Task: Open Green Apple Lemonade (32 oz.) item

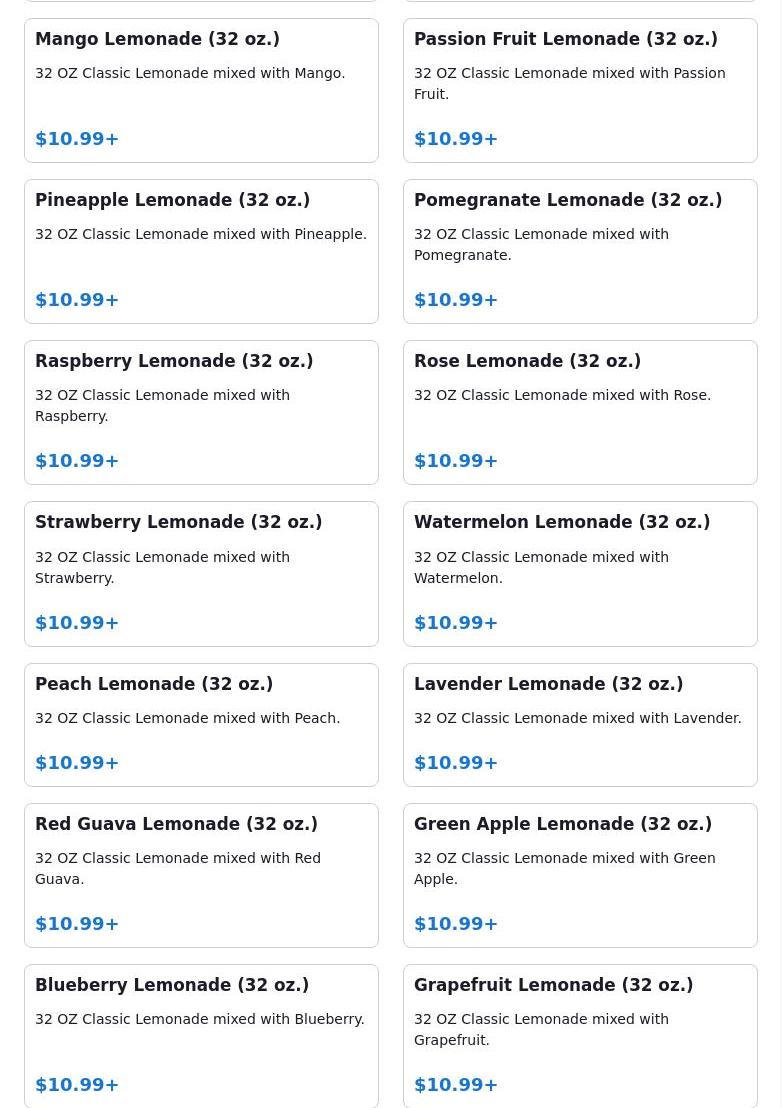Action: tap(580, 876)
